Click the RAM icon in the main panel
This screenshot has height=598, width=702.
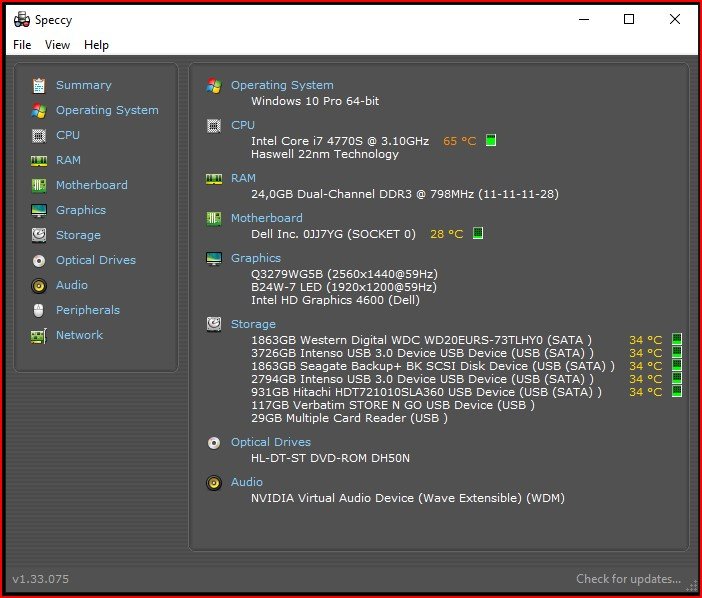214,179
